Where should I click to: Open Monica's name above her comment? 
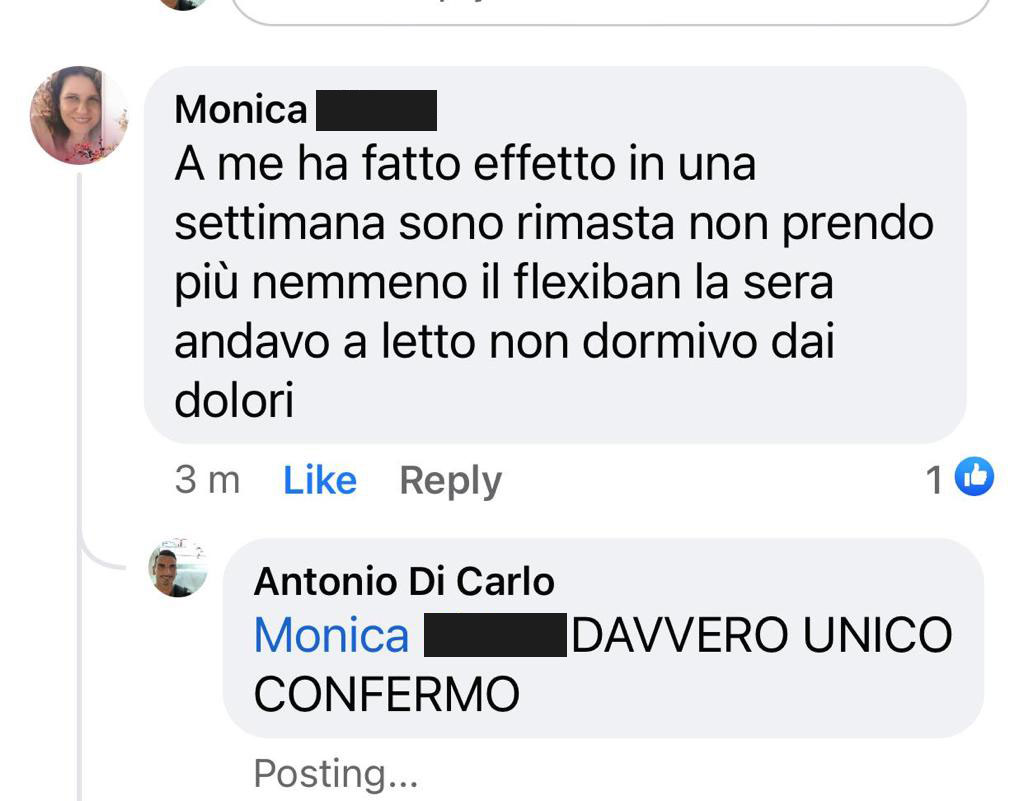[240, 109]
